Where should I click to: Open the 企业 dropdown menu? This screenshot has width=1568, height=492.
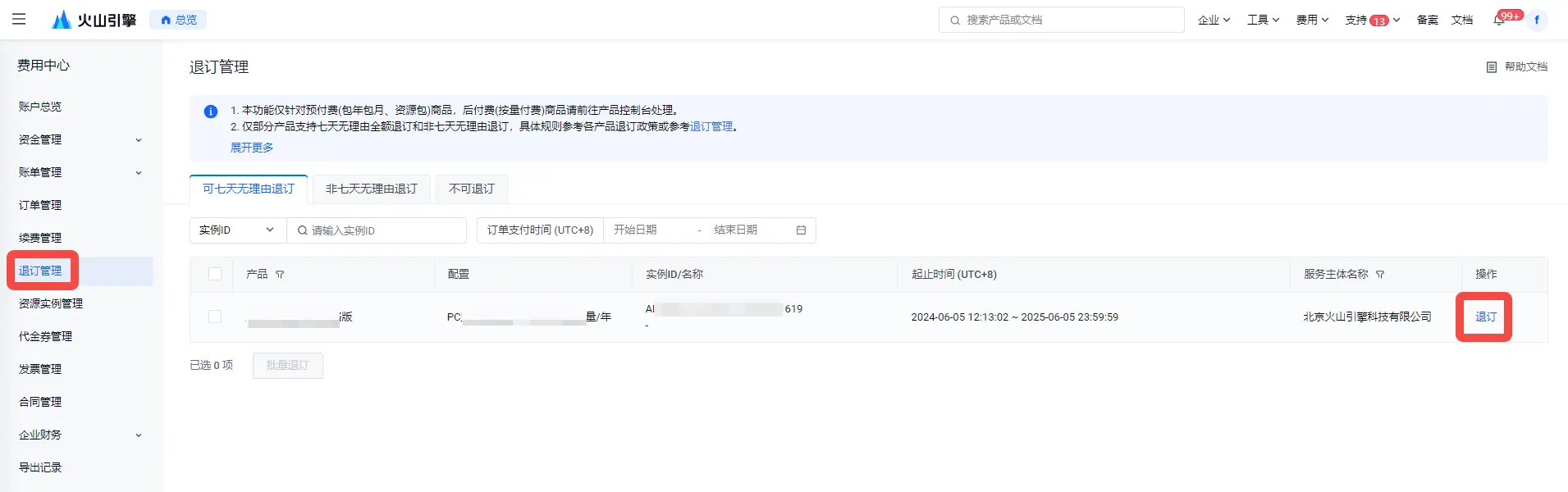(1214, 20)
